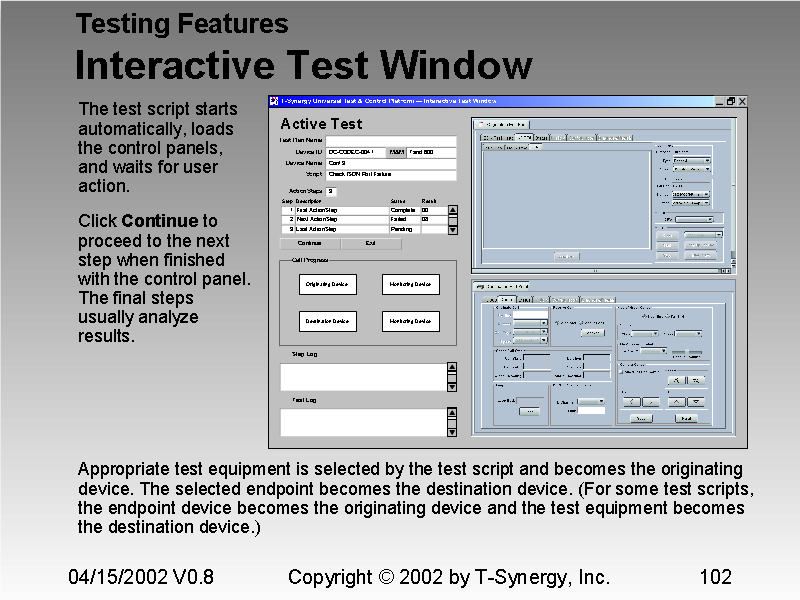Toggle the checkbox in the bottom-right connect section
Image resolution: width=800 pixels, height=600 pixels.
(x=620, y=373)
